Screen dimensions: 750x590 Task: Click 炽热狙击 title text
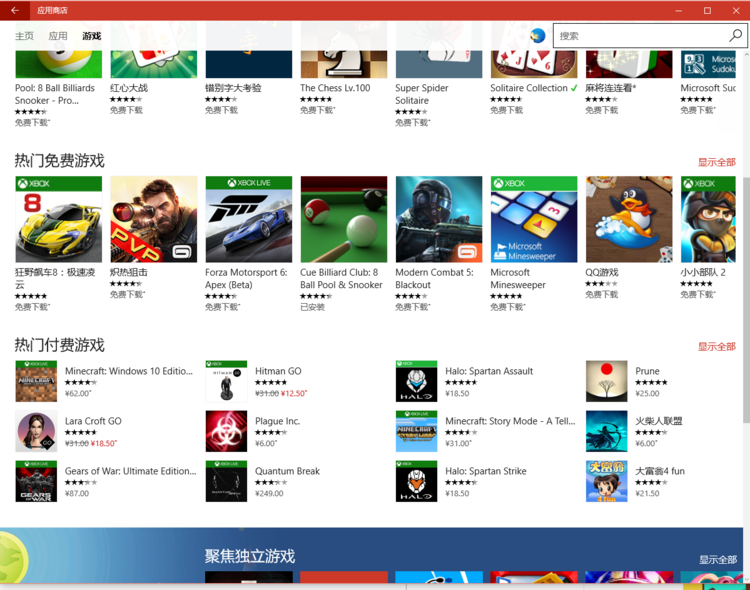coord(129,272)
